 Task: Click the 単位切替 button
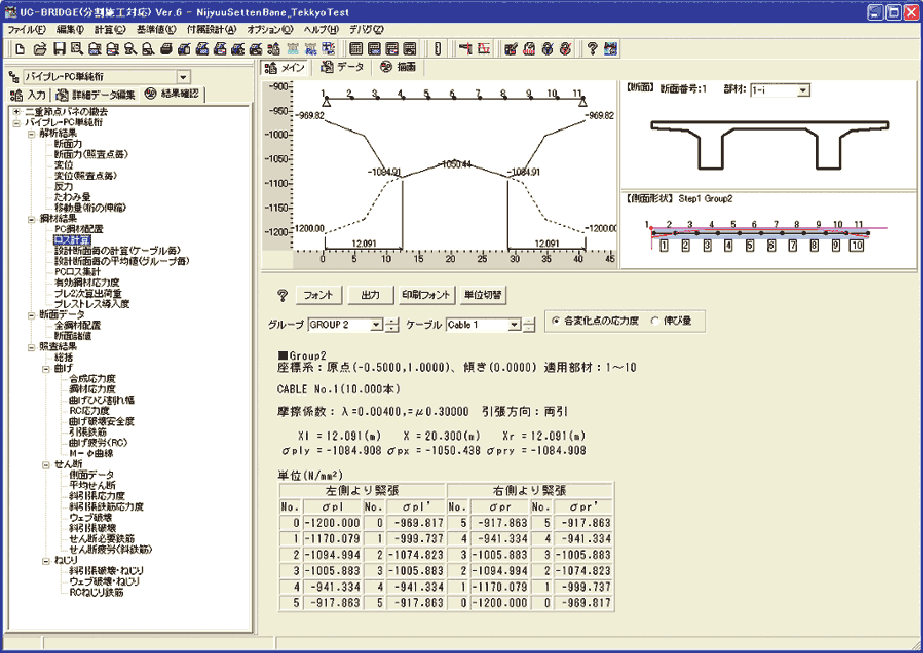tap(483, 295)
